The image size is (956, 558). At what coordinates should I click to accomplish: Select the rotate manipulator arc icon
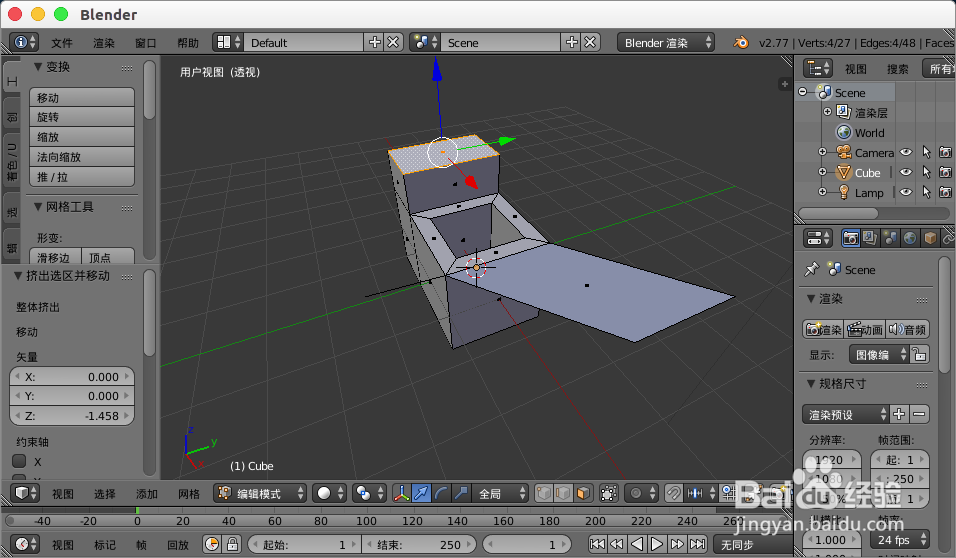[441, 493]
